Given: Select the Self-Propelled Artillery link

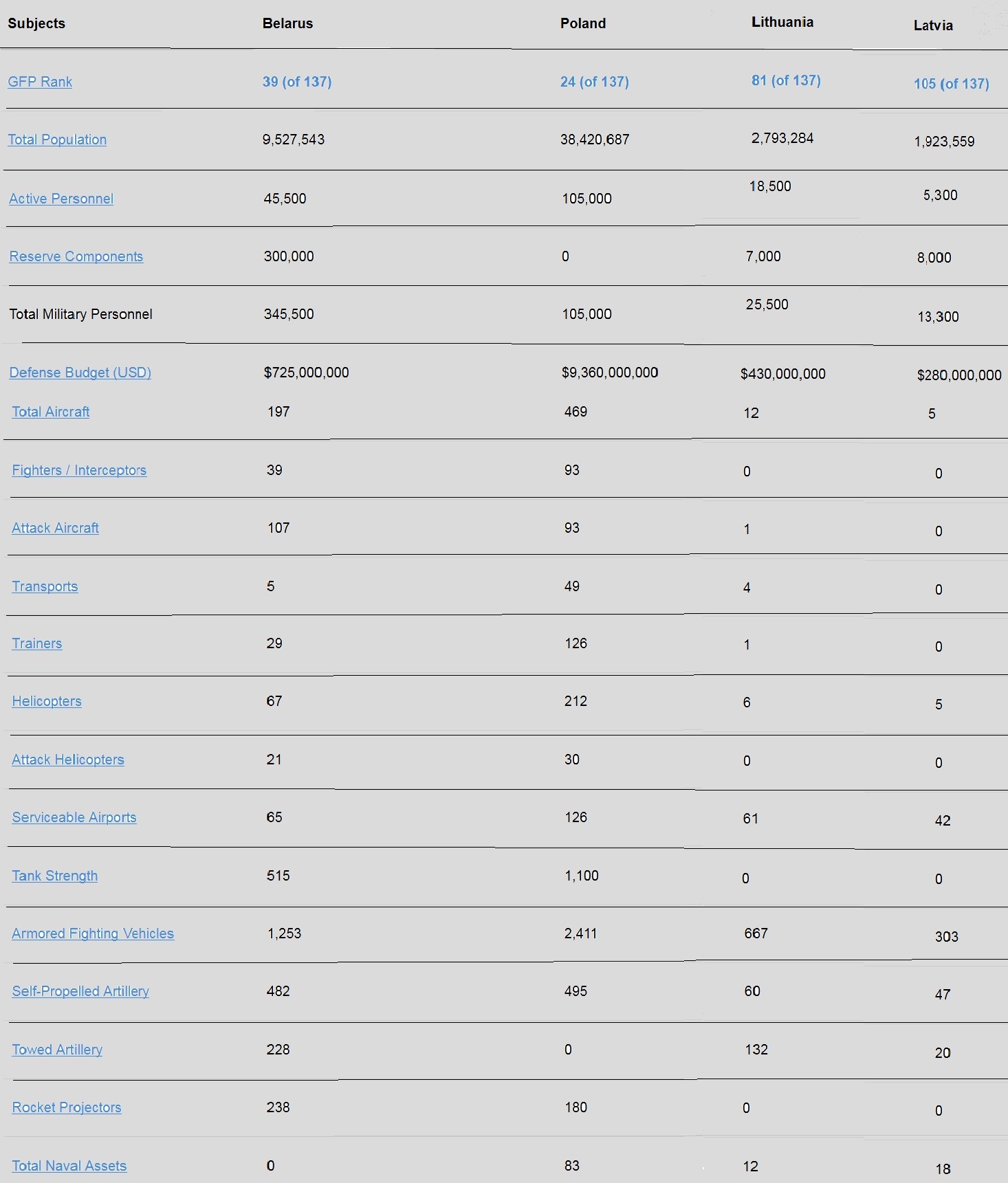Looking at the screenshot, I should point(80,991).
